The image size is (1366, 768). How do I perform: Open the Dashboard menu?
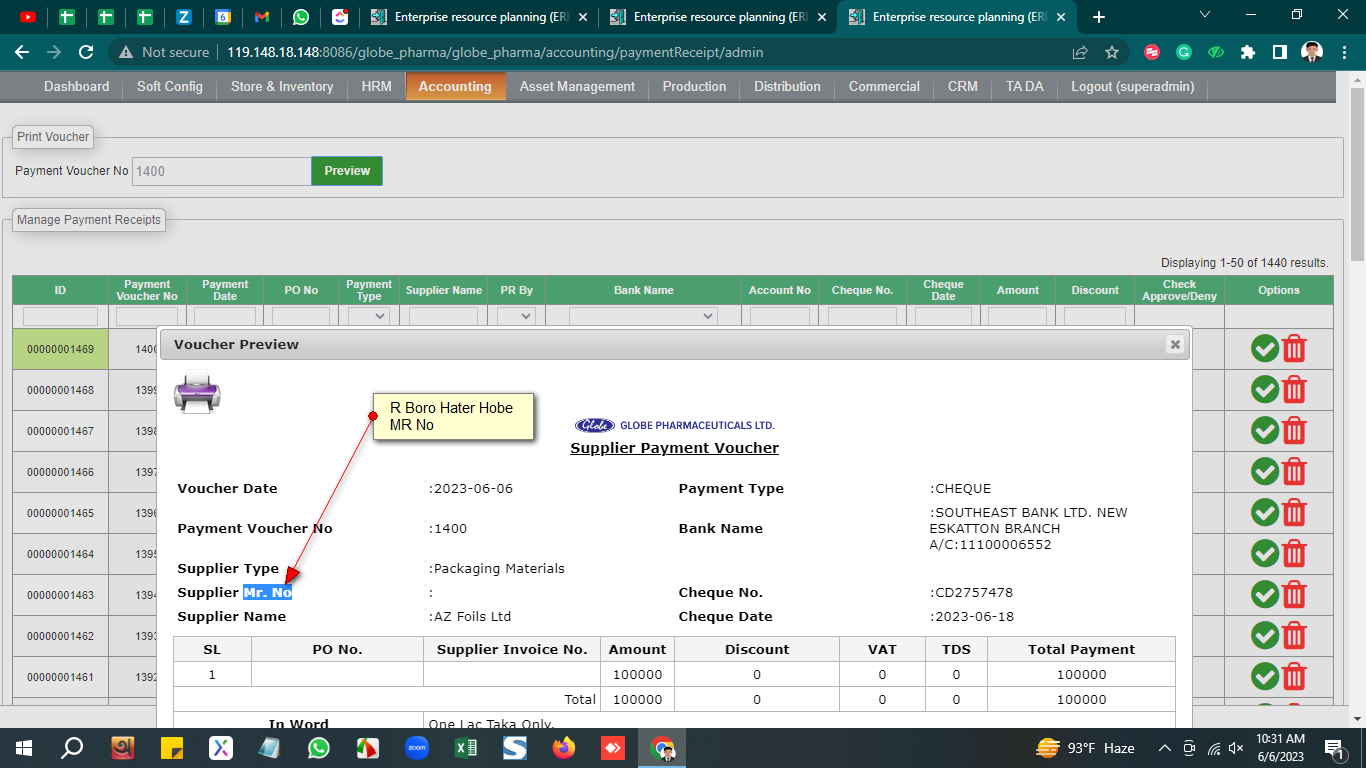[77, 87]
